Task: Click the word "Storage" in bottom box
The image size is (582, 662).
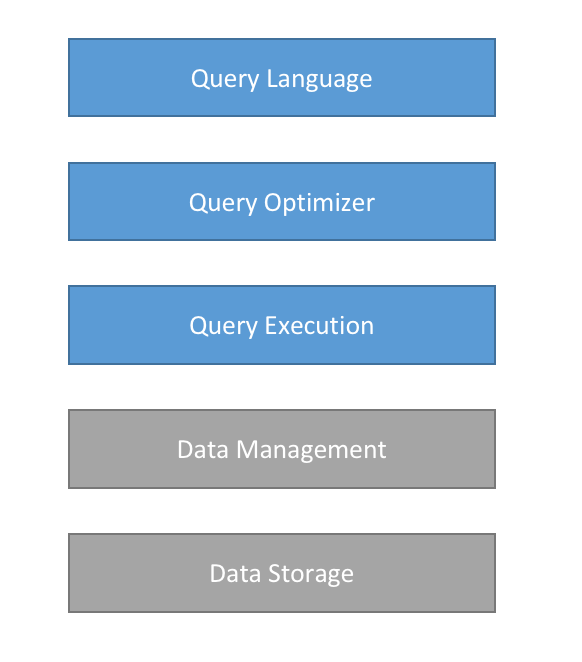Action: coord(311,574)
